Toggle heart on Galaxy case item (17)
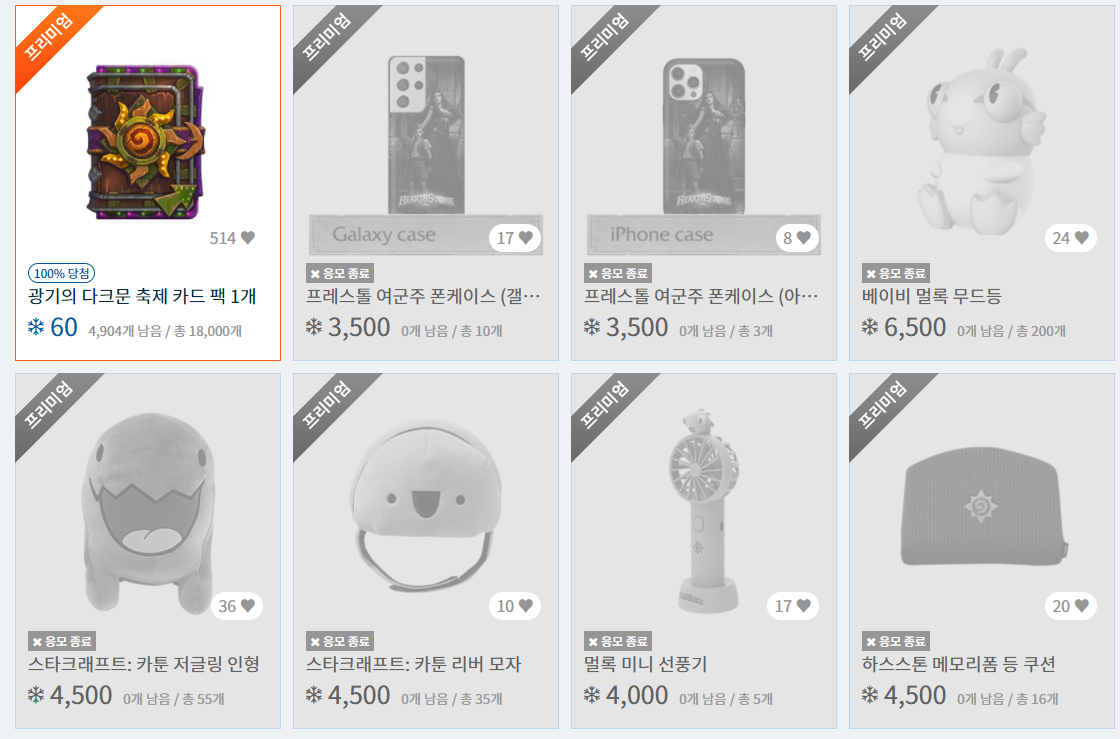Viewport: 1120px width, 739px height. [526, 238]
